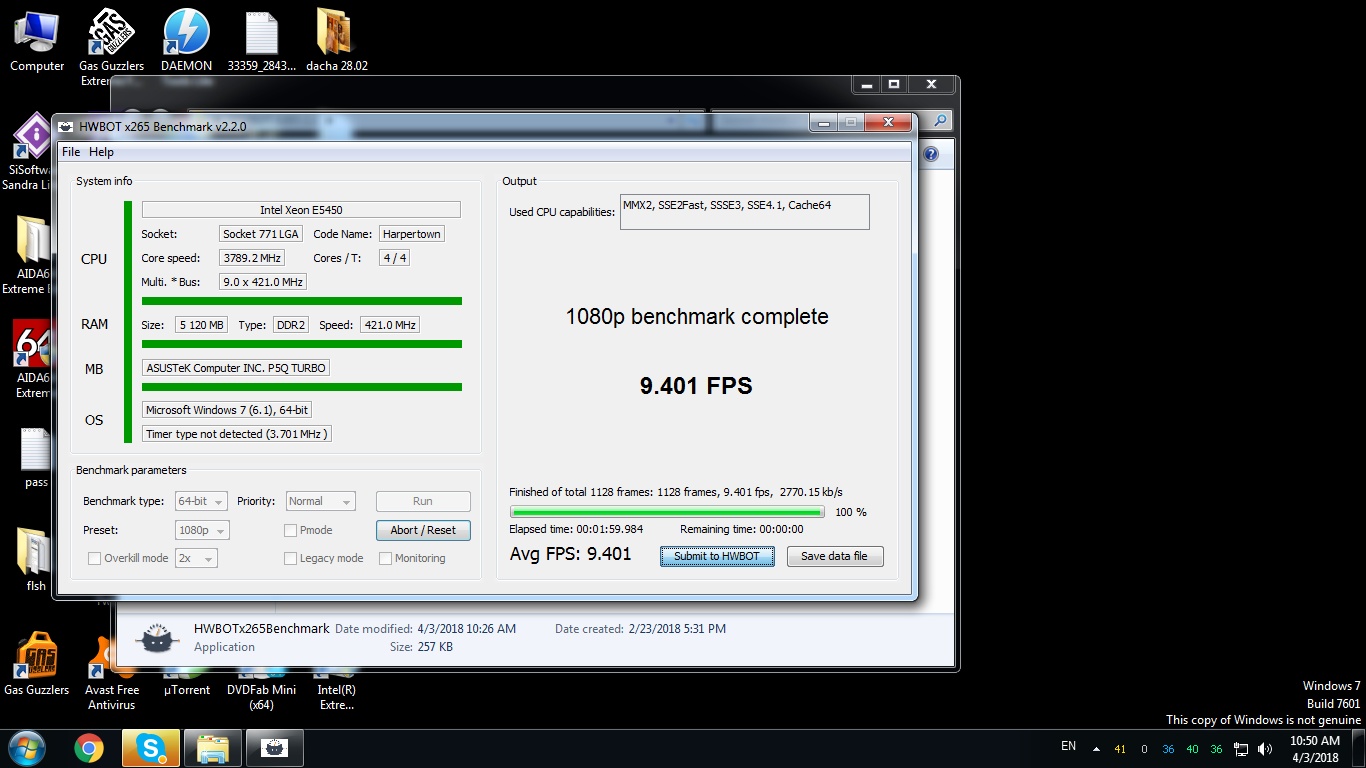Click the Harpertown code name field

tap(411, 234)
